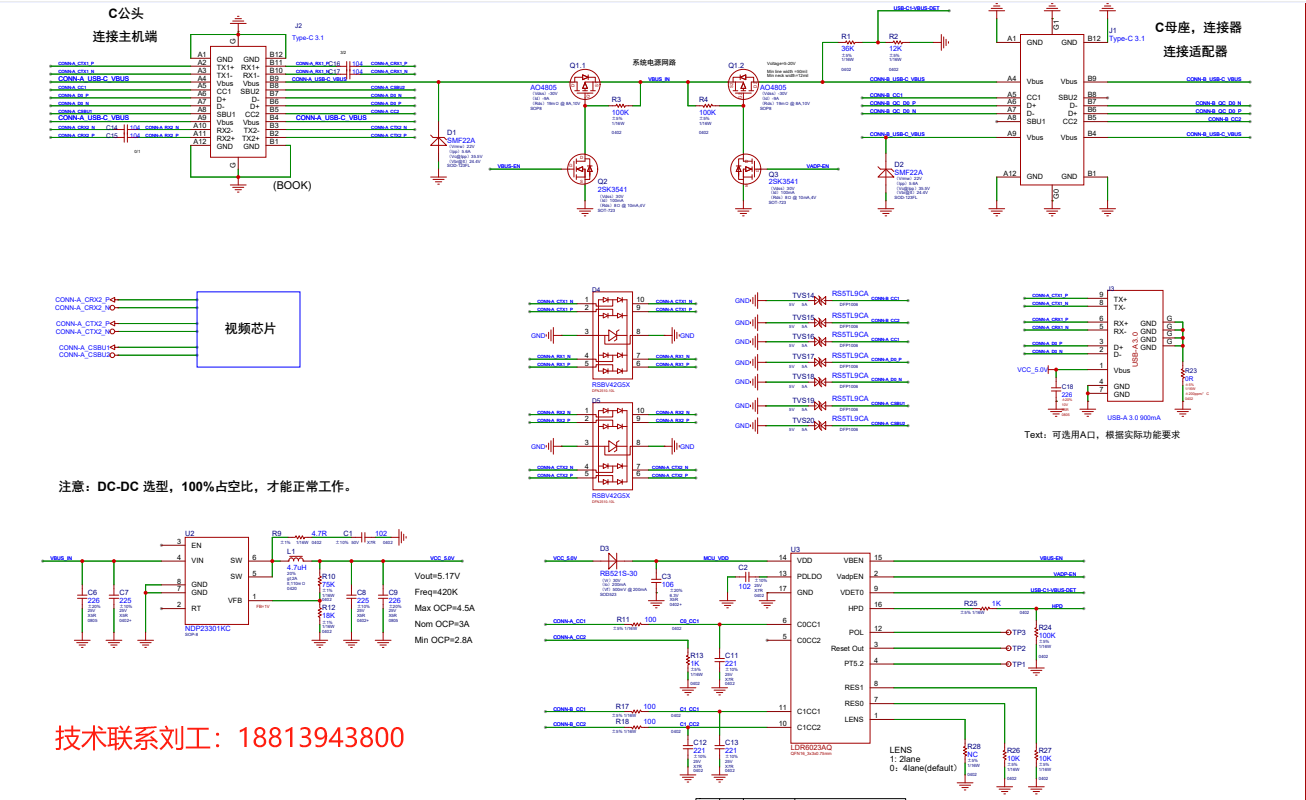Viewport: 1306px width, 800px height.
Task: Select the "Text：可选用A口" note
Action: click(1102, 435)
